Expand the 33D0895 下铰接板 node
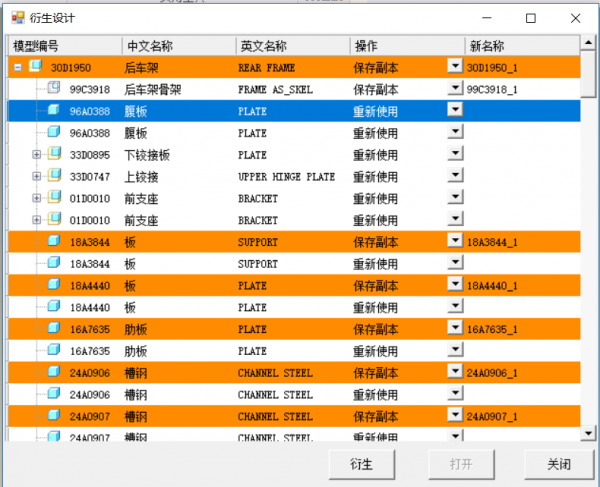Screen dimensions: 600x487 [37, 154]
